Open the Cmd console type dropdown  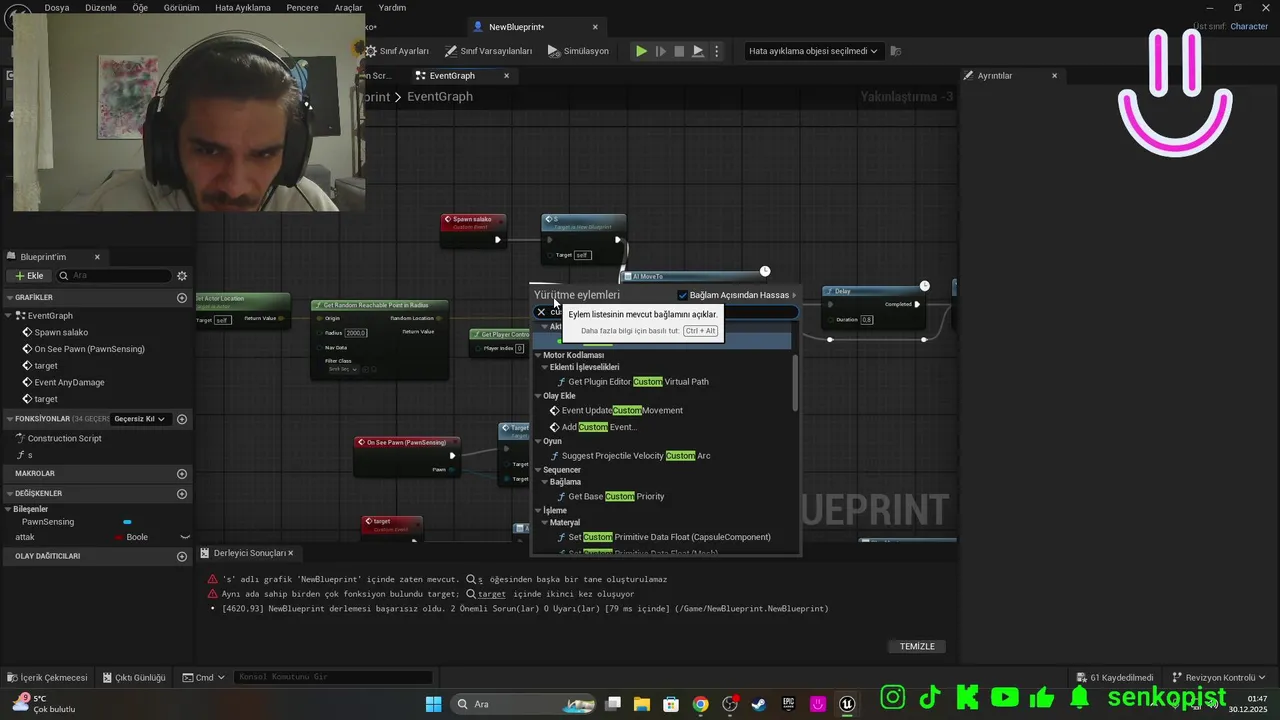203,677
